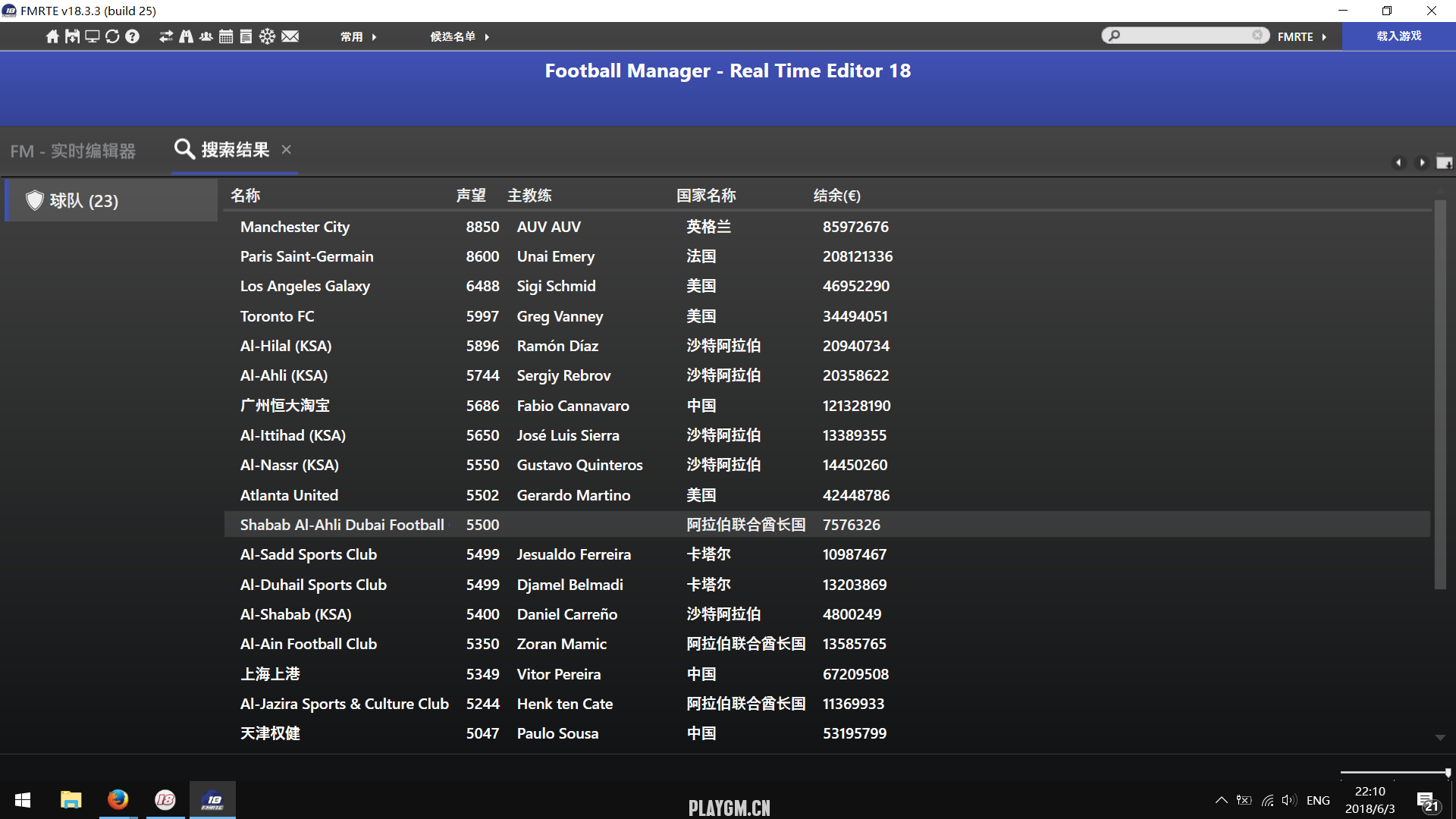Image resolution: width=1456 pixels, height=819 pixels.
Task: Click the swap/transfer arrows icon
Action: 166,36
